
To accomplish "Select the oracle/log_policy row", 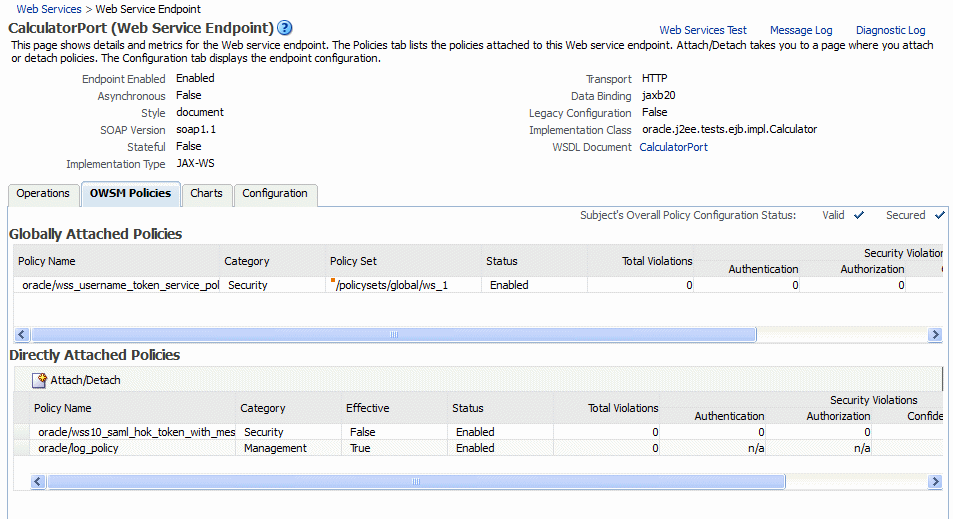I will click(x=478, y=448).
